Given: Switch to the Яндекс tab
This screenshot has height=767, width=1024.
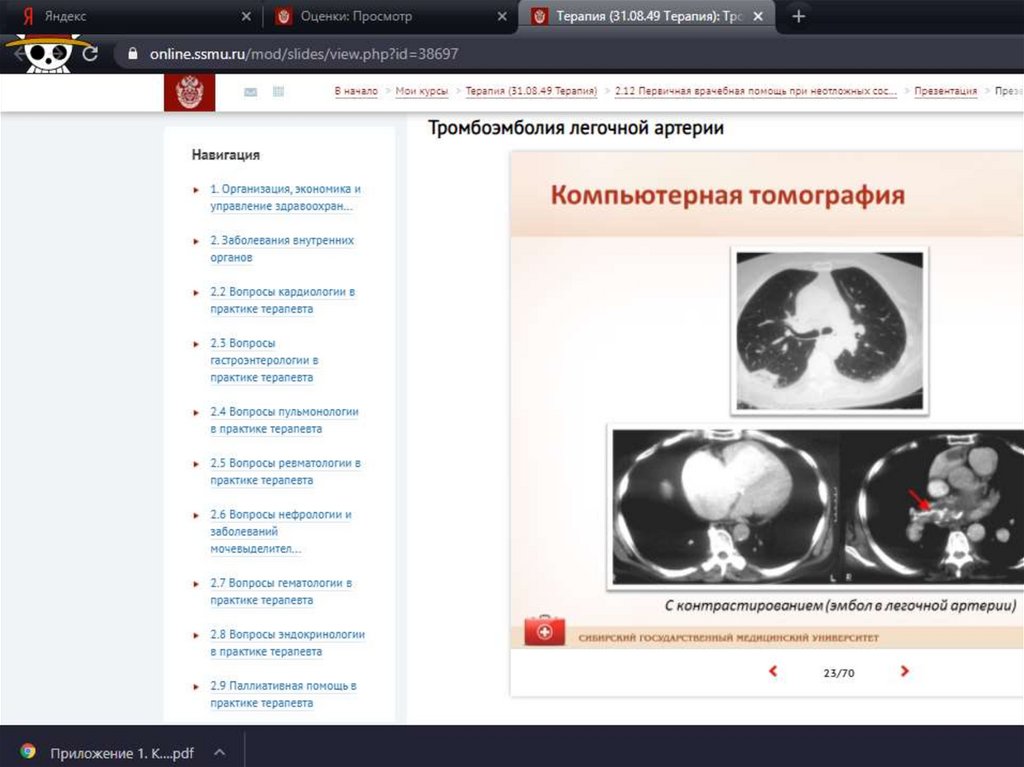Looking at the screenshot, I should tap(120, 17).
